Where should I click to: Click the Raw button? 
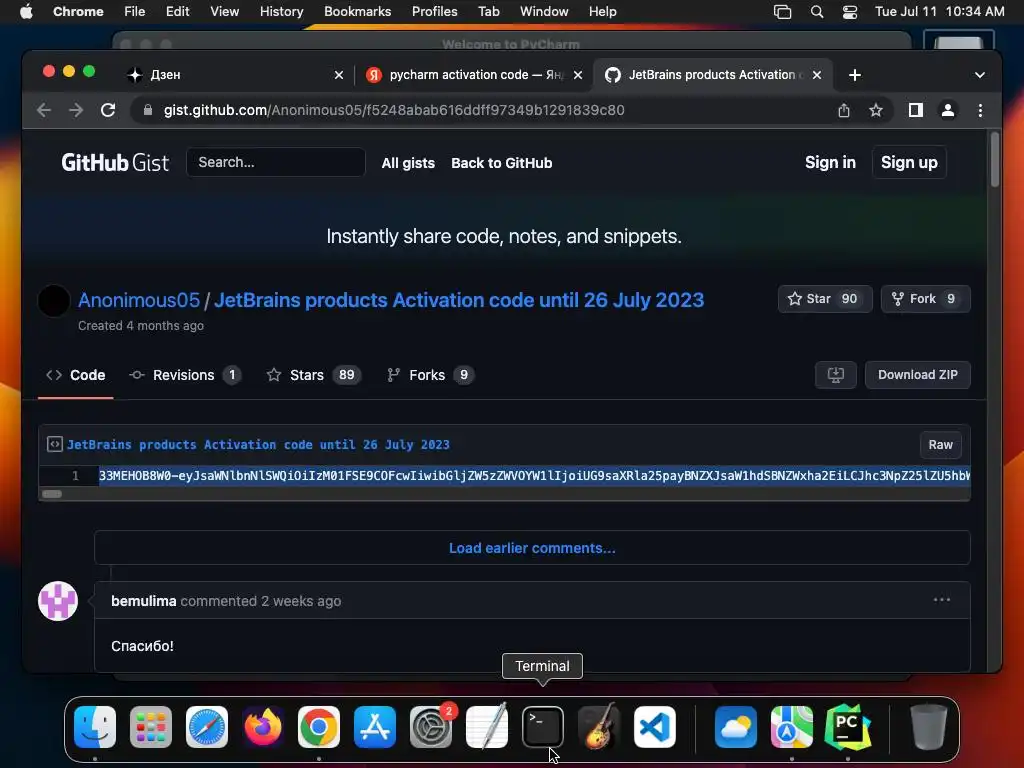coord(940,445)
